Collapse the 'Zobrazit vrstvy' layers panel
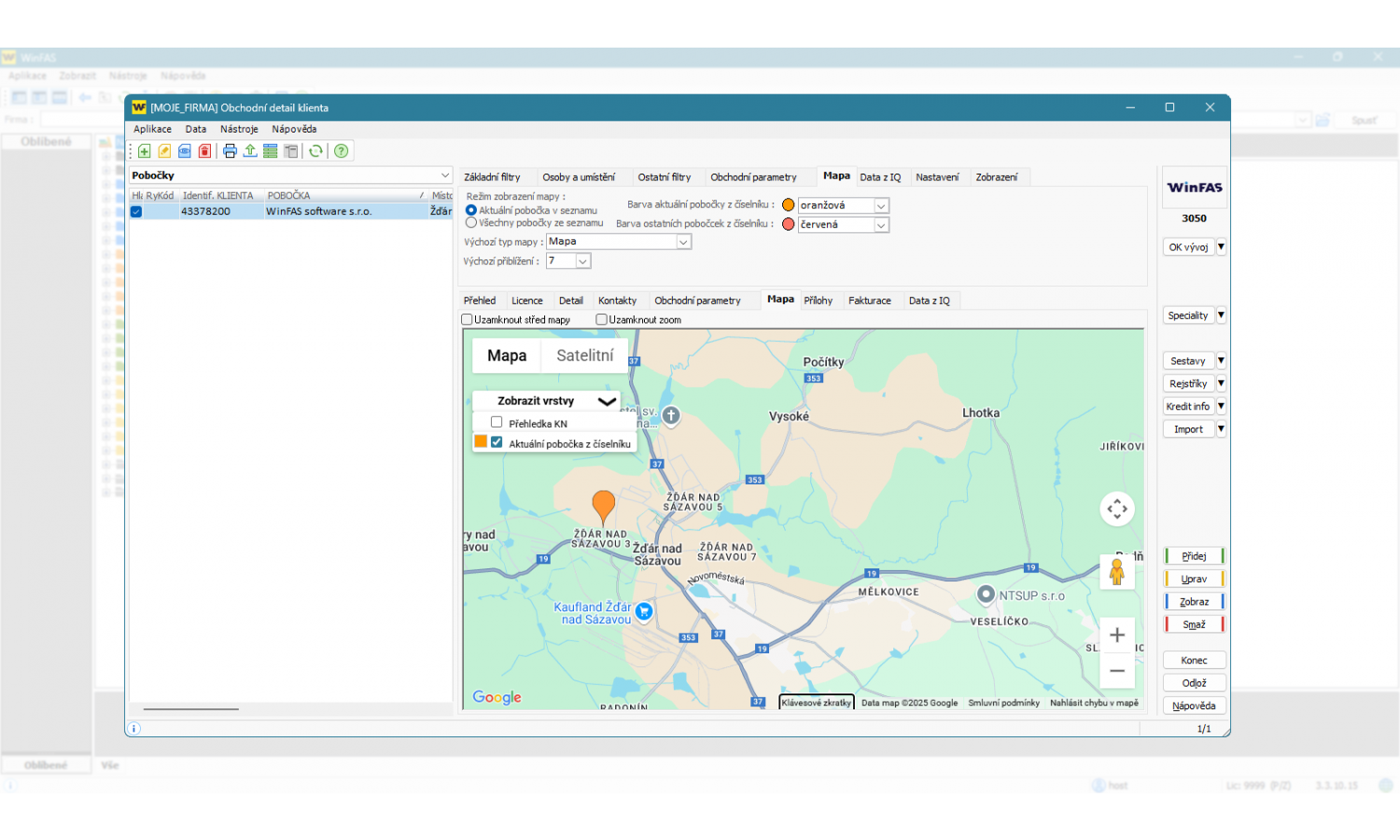This screenshot has height=840, width=1400. [x=607, y=401]
